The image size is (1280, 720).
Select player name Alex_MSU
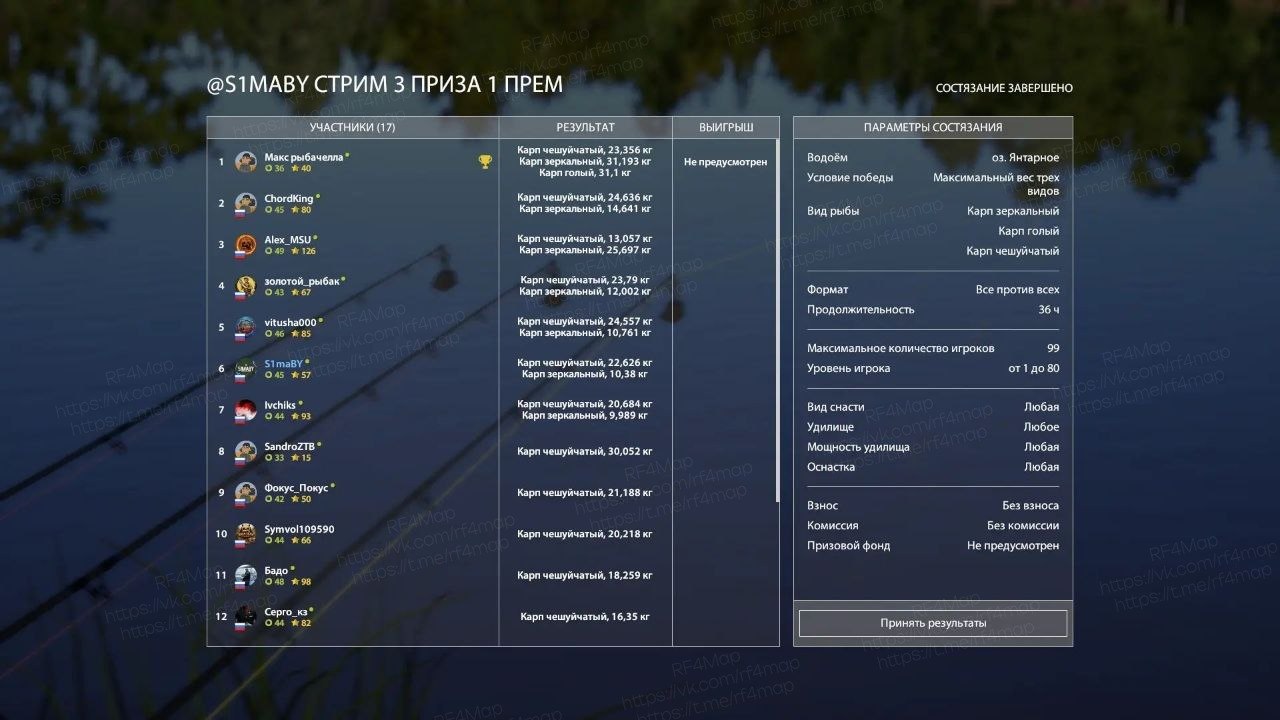[x=287, y=240]
